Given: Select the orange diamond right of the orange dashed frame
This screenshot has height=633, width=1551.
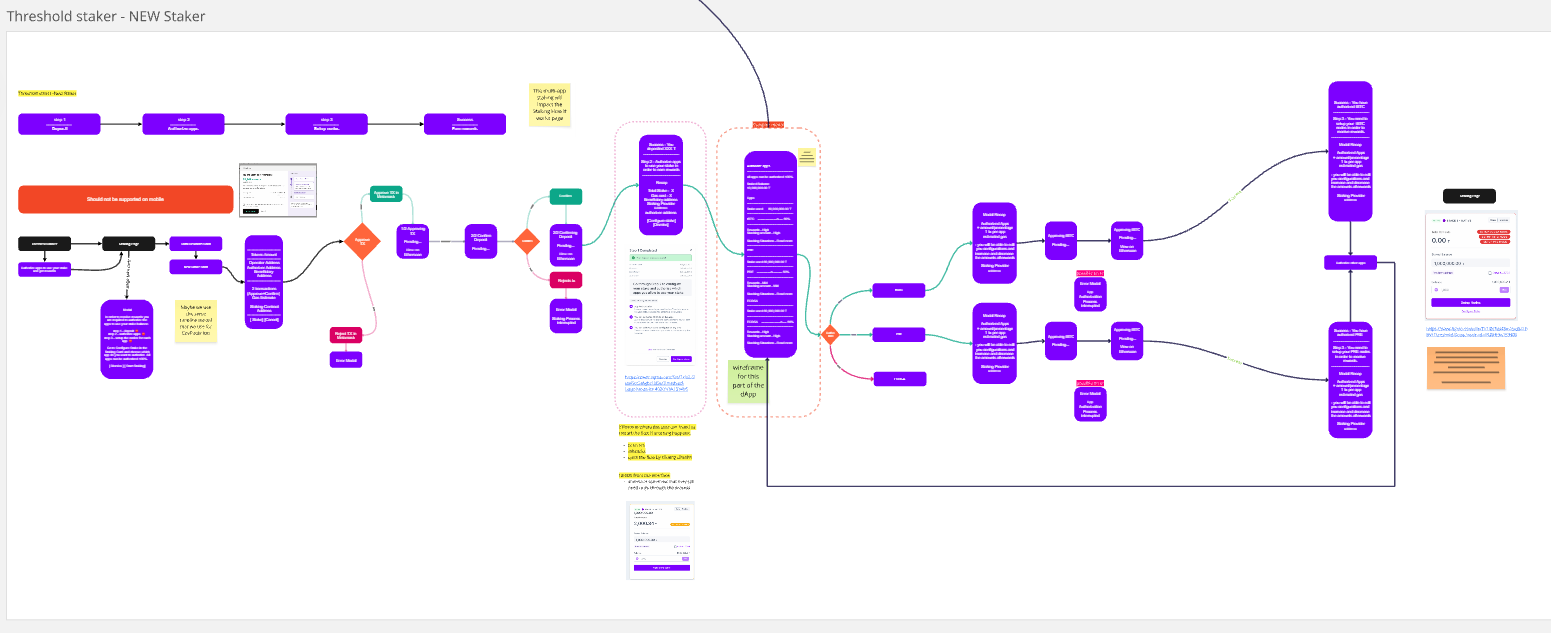Looking at the screenshot, I should coord(829,335).
